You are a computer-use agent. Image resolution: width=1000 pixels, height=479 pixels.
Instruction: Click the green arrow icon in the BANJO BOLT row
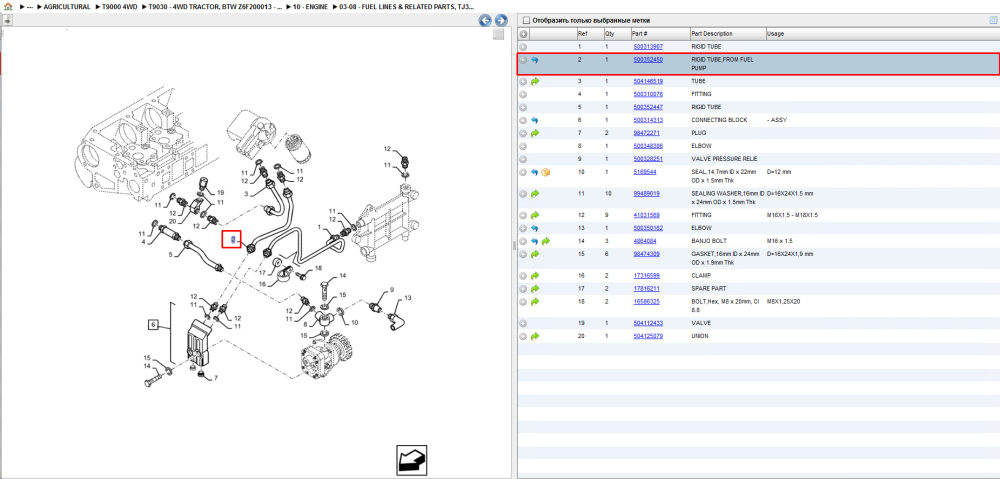(x=545, y=241)
